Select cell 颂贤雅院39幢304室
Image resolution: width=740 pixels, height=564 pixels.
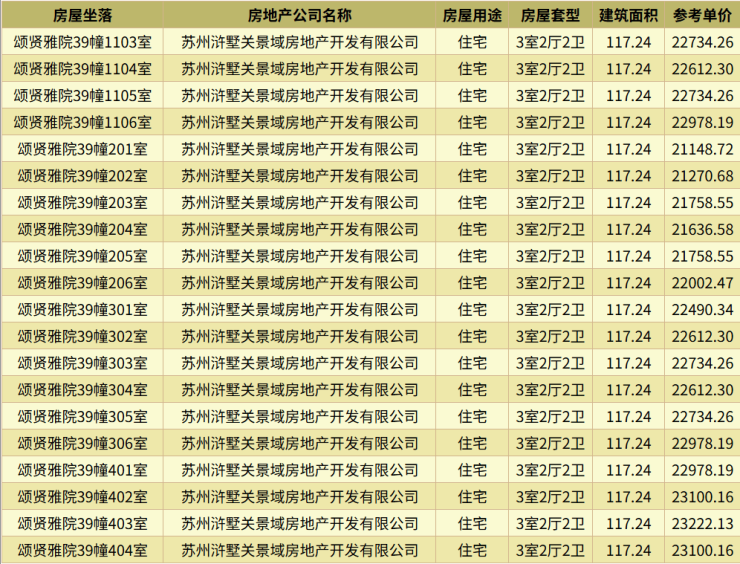[x=83, y=390]
